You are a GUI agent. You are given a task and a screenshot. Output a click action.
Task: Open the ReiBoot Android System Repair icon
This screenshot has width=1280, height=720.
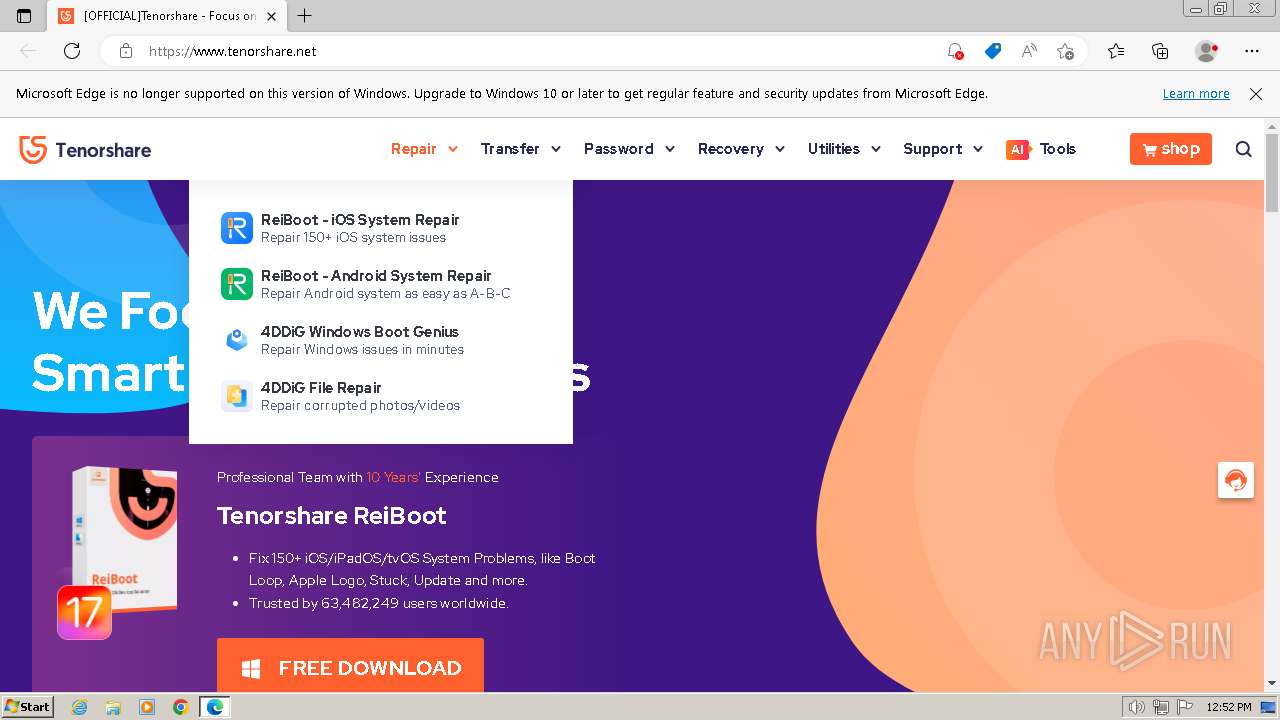pyautogui.click(x=237, y=284)
